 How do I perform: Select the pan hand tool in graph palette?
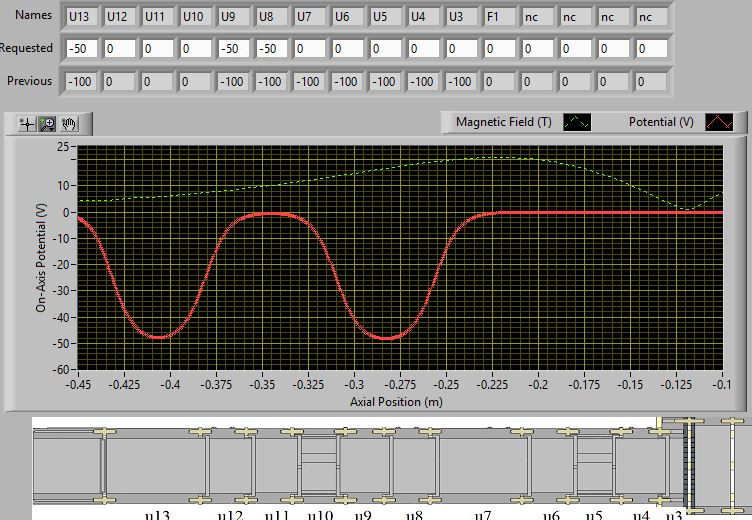tap(69, 124)
